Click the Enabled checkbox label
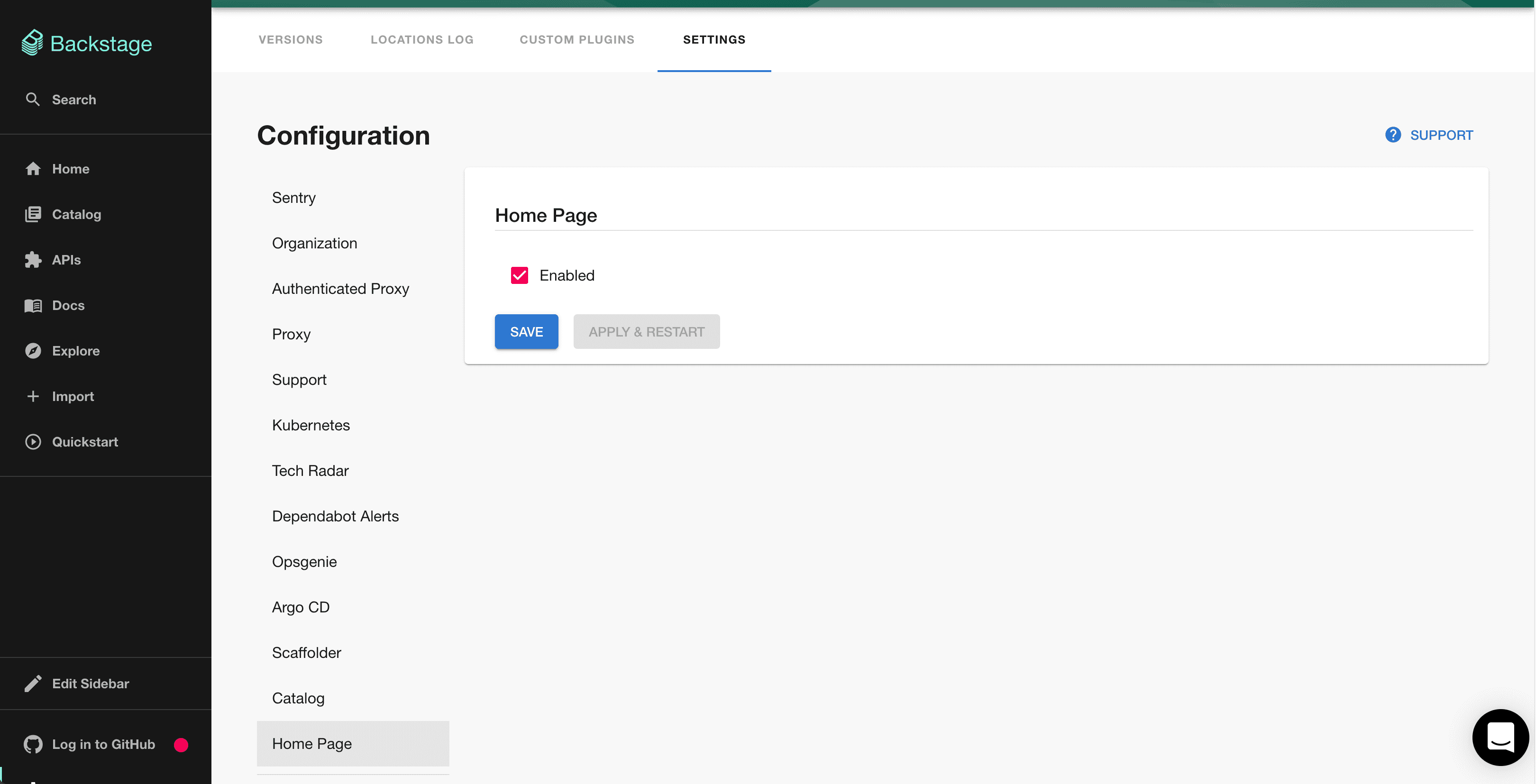The image size is (1536, 784). [x=567, y=275]
